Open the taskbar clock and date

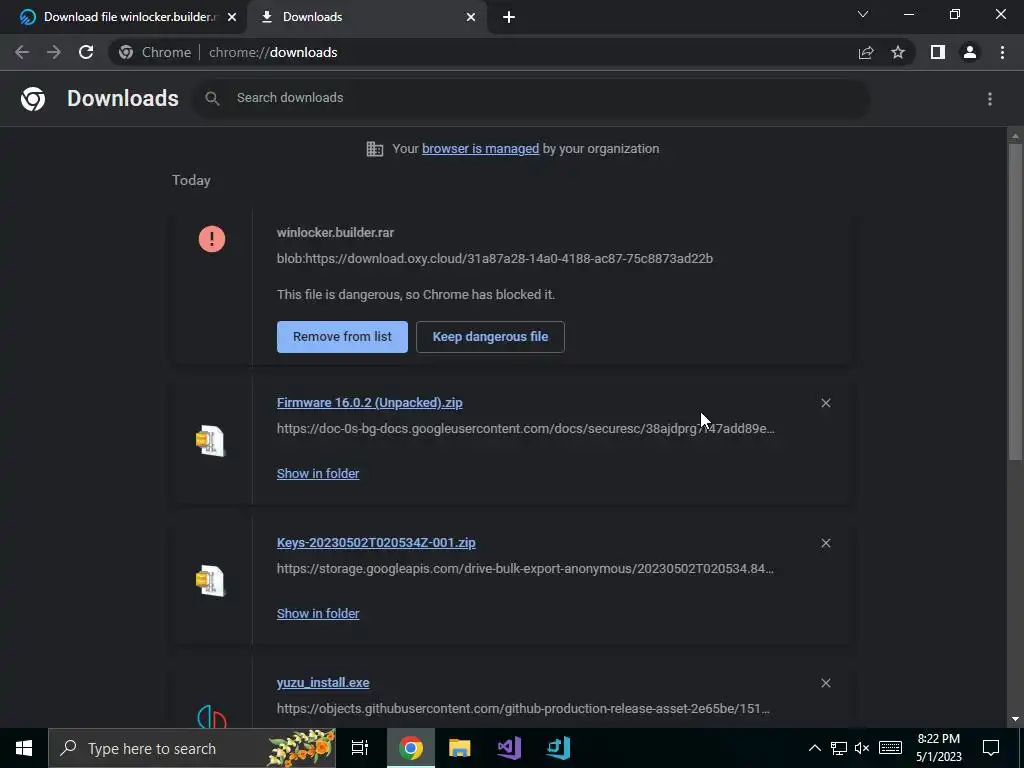pyautogui.click(x=938, y=748)
